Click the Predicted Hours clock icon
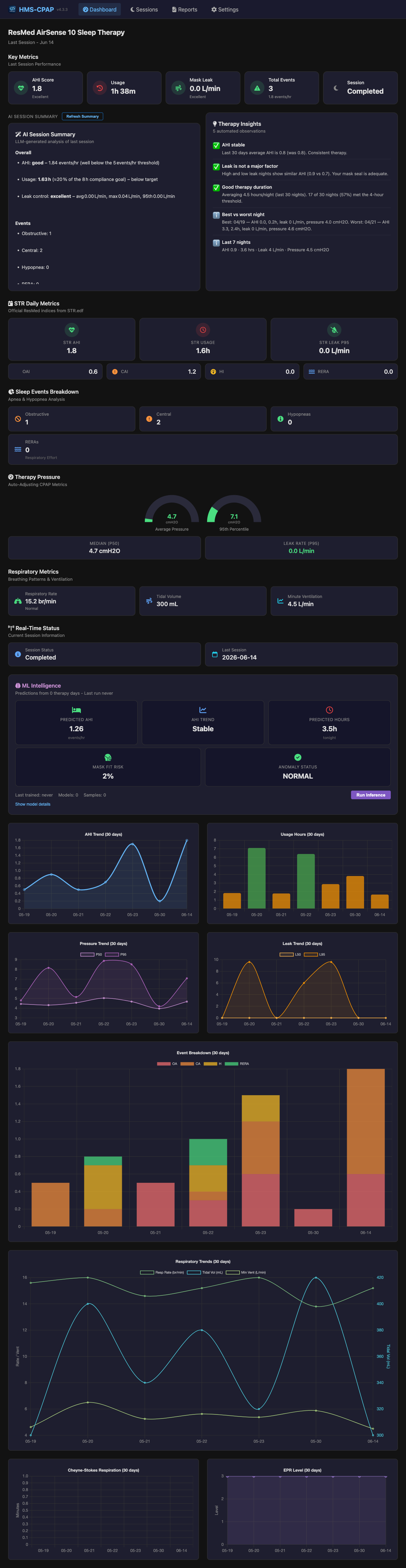406x1568 pixels. (329, 710)
